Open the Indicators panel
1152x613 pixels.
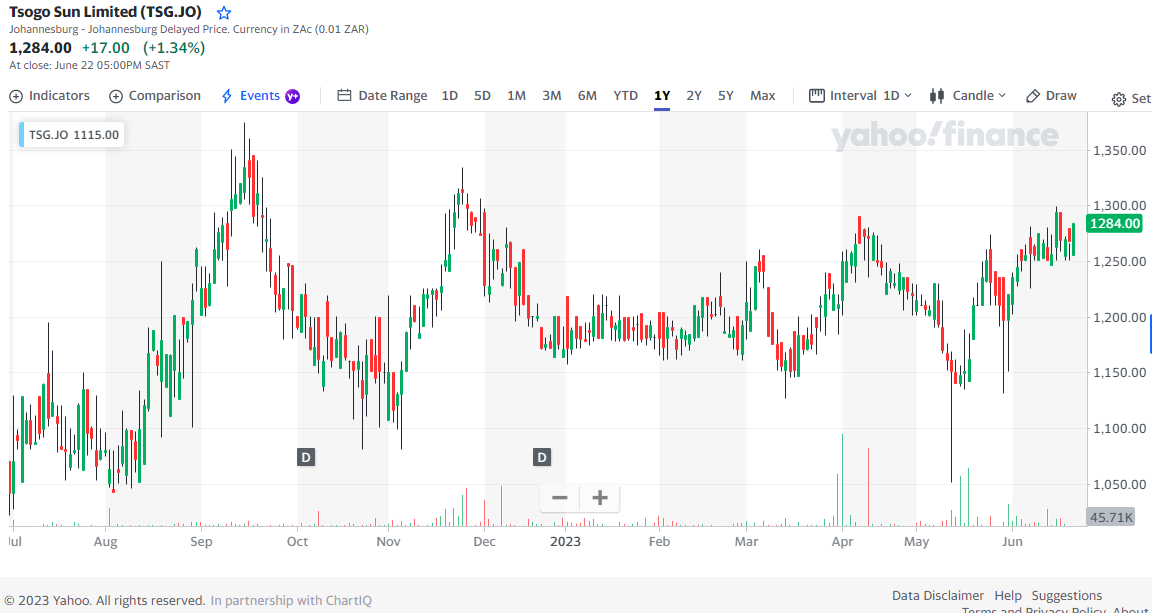click(x=49, y=96)
